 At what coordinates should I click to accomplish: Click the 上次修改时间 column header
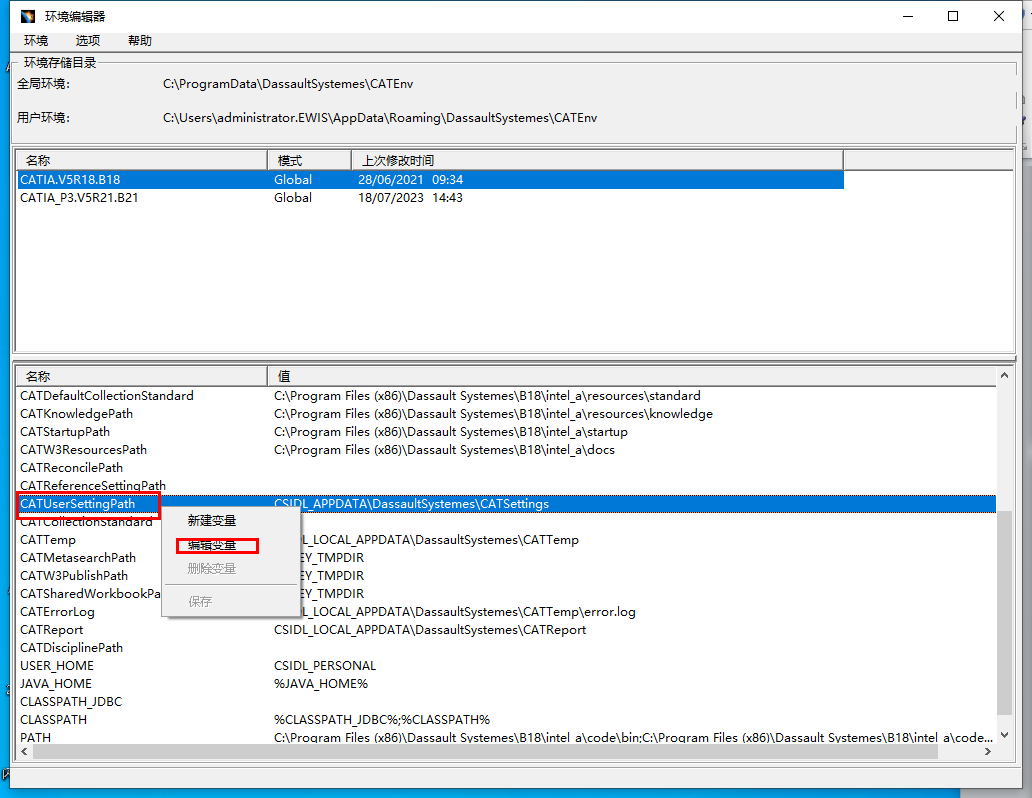click(598, 160)
